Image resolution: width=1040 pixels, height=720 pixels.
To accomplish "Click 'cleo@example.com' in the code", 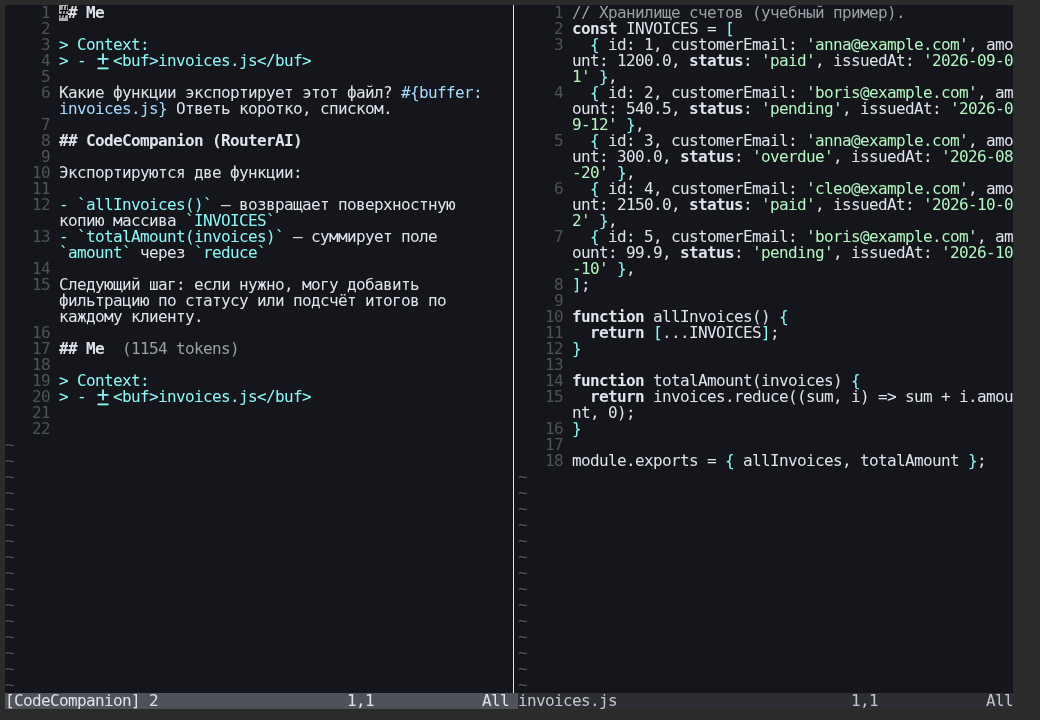I will coord(887,189).
